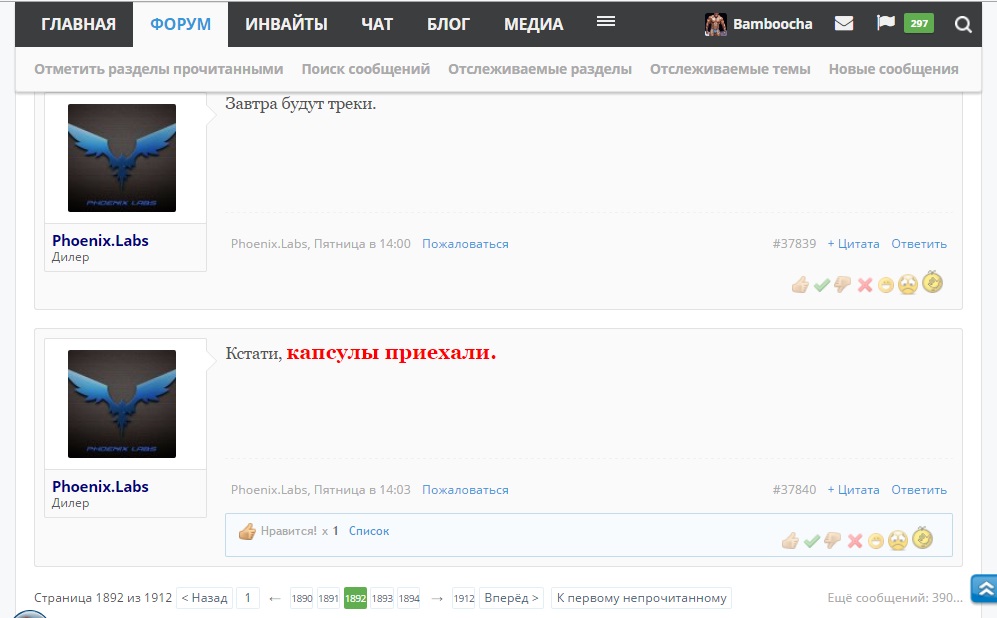Click the scroll-to-top double arrow button
Viewport: 997px width, 618px height.
point(984,589)
